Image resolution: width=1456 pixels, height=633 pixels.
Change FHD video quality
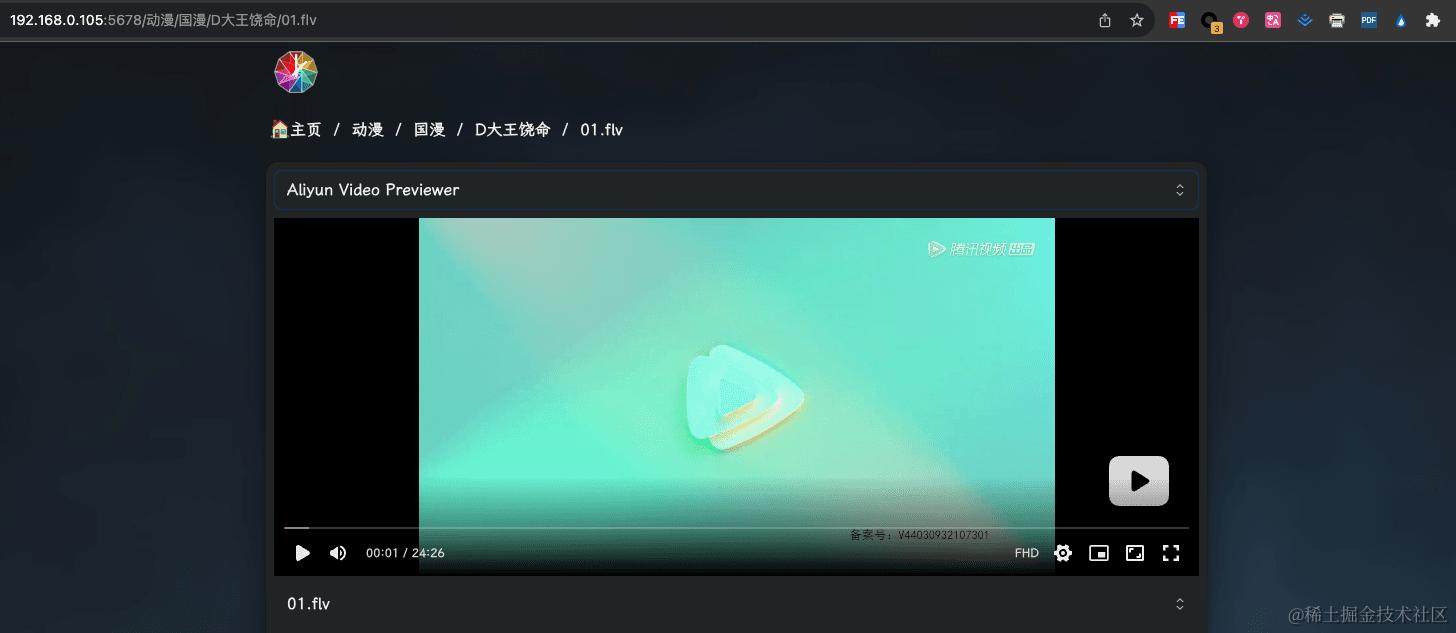[1027, 553]
